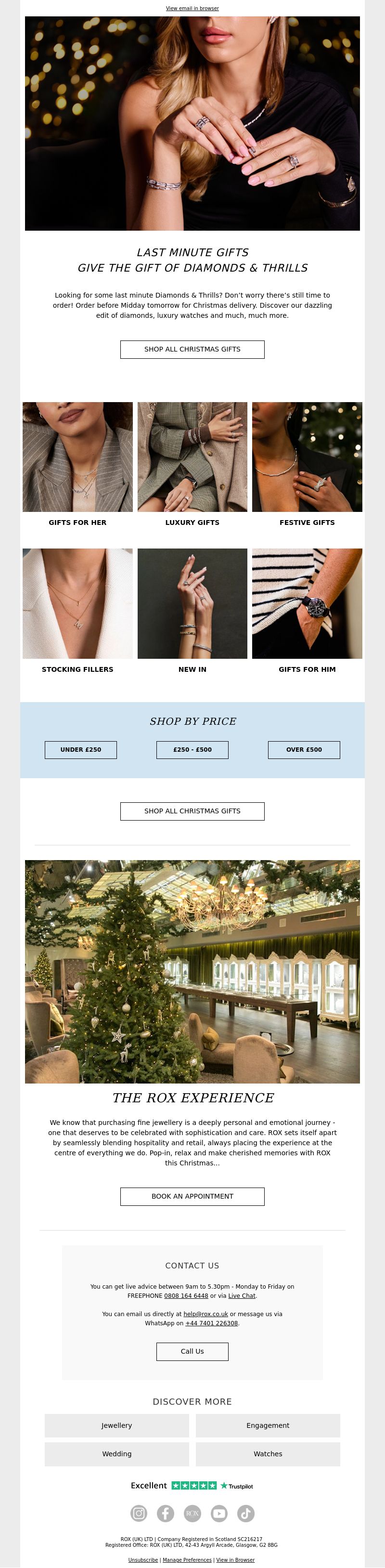Open the Engagement category tile

(x=268, y=1425)
